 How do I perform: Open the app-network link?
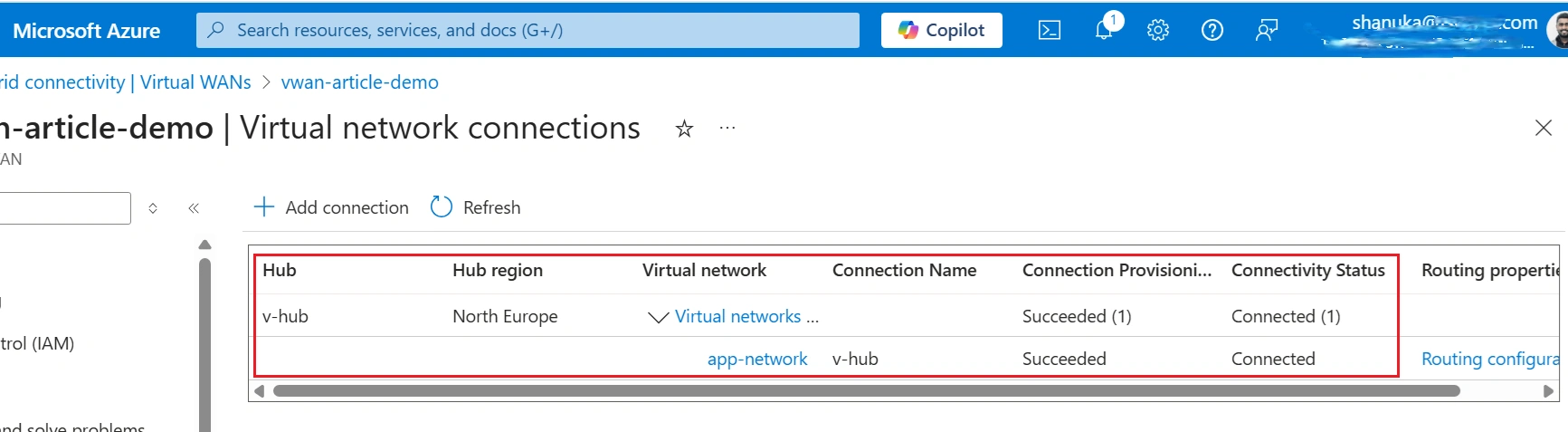pos(757,359)
